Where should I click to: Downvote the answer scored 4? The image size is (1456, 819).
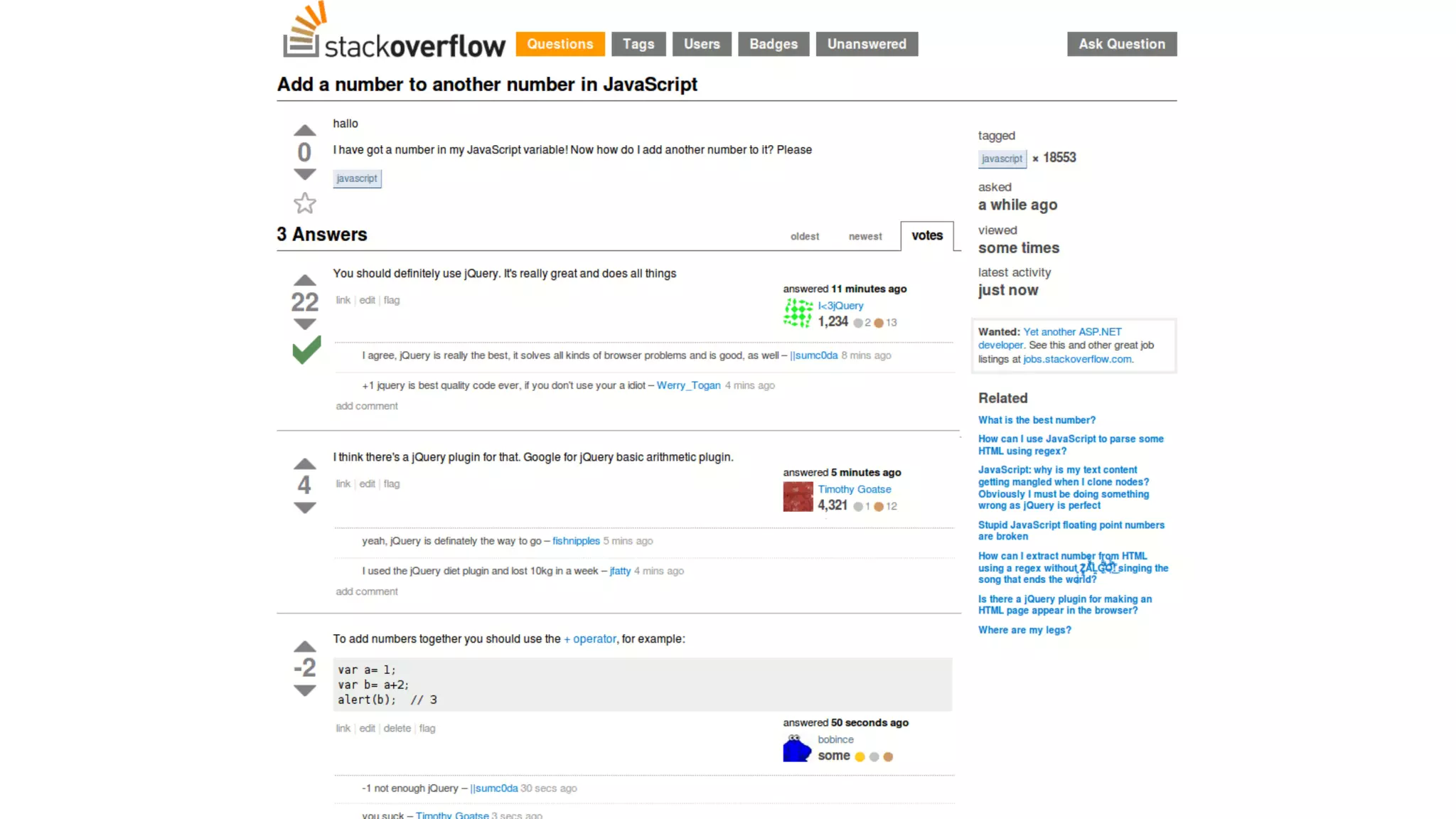pos(304,508)
